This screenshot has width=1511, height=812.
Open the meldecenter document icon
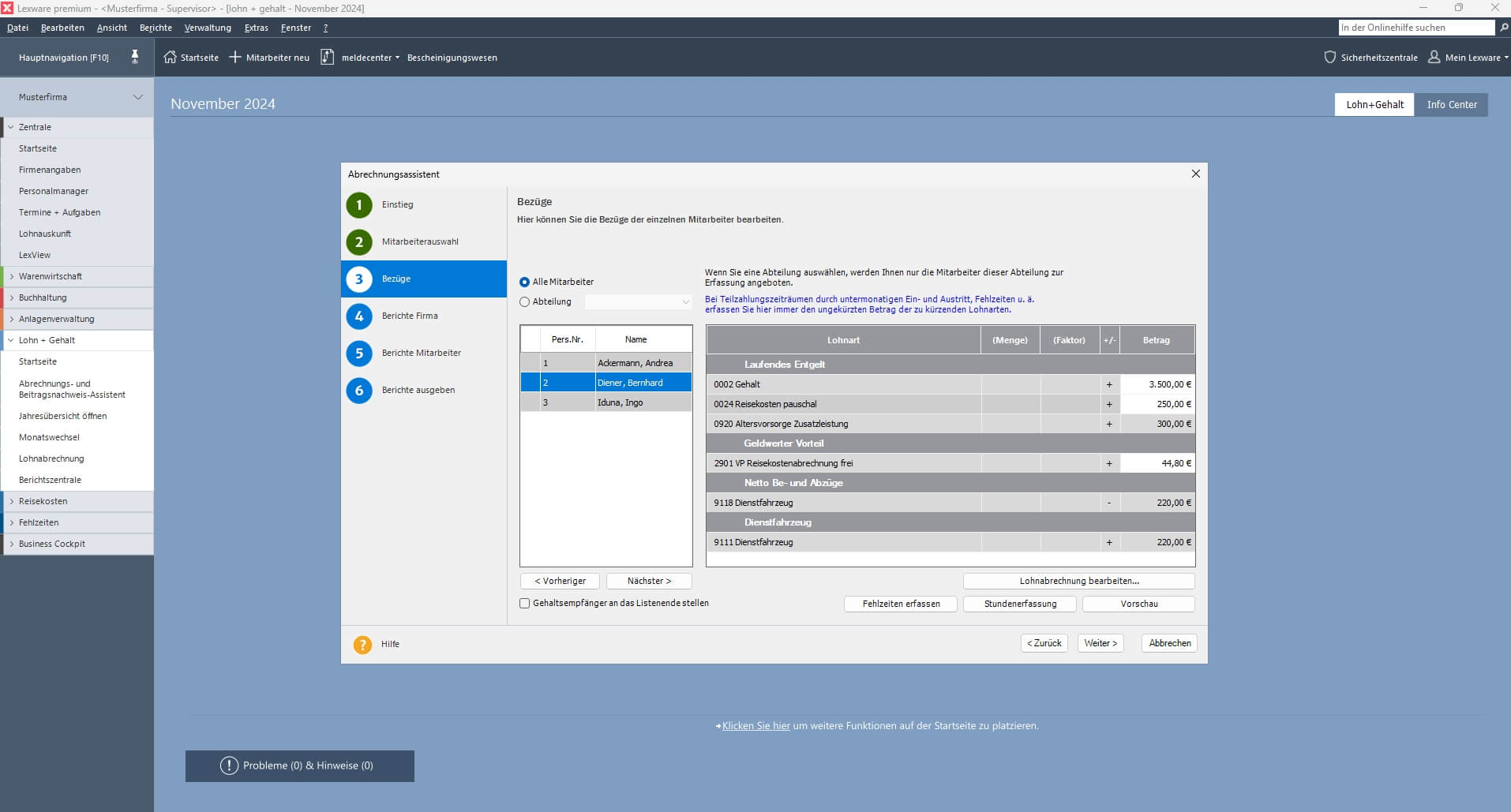click(x=327, y=58)
